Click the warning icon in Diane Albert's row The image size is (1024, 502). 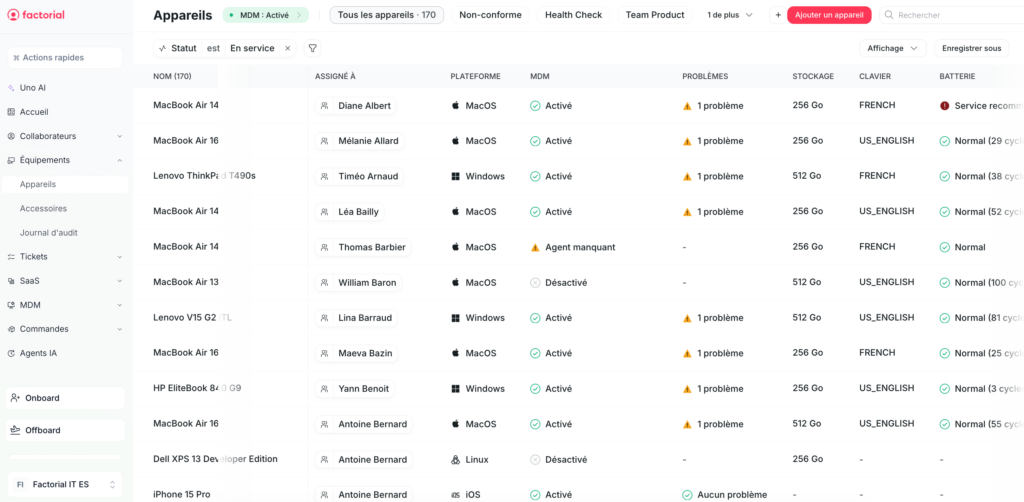click(687, 106)
